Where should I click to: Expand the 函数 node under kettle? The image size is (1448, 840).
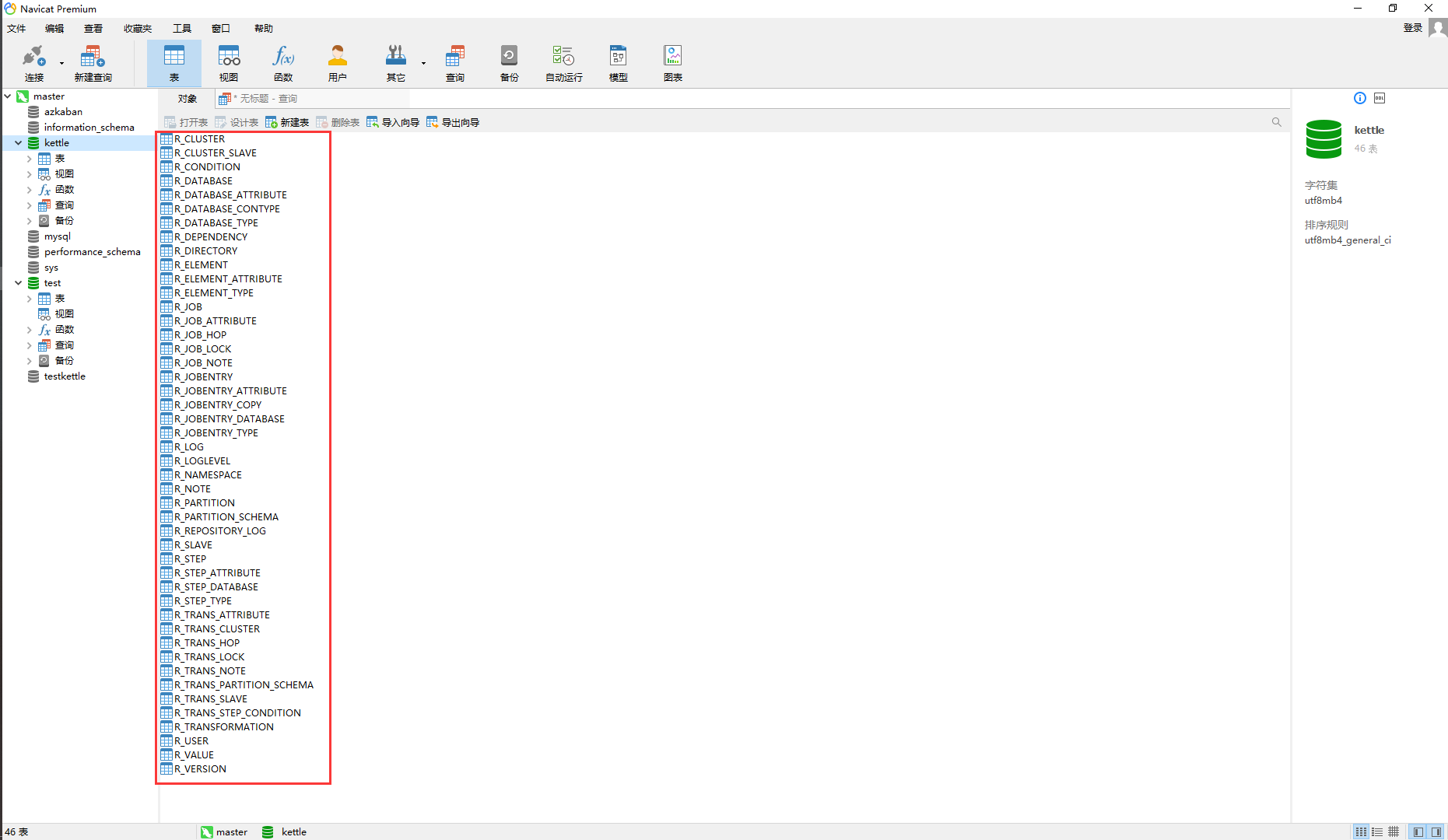pos(30,190)
